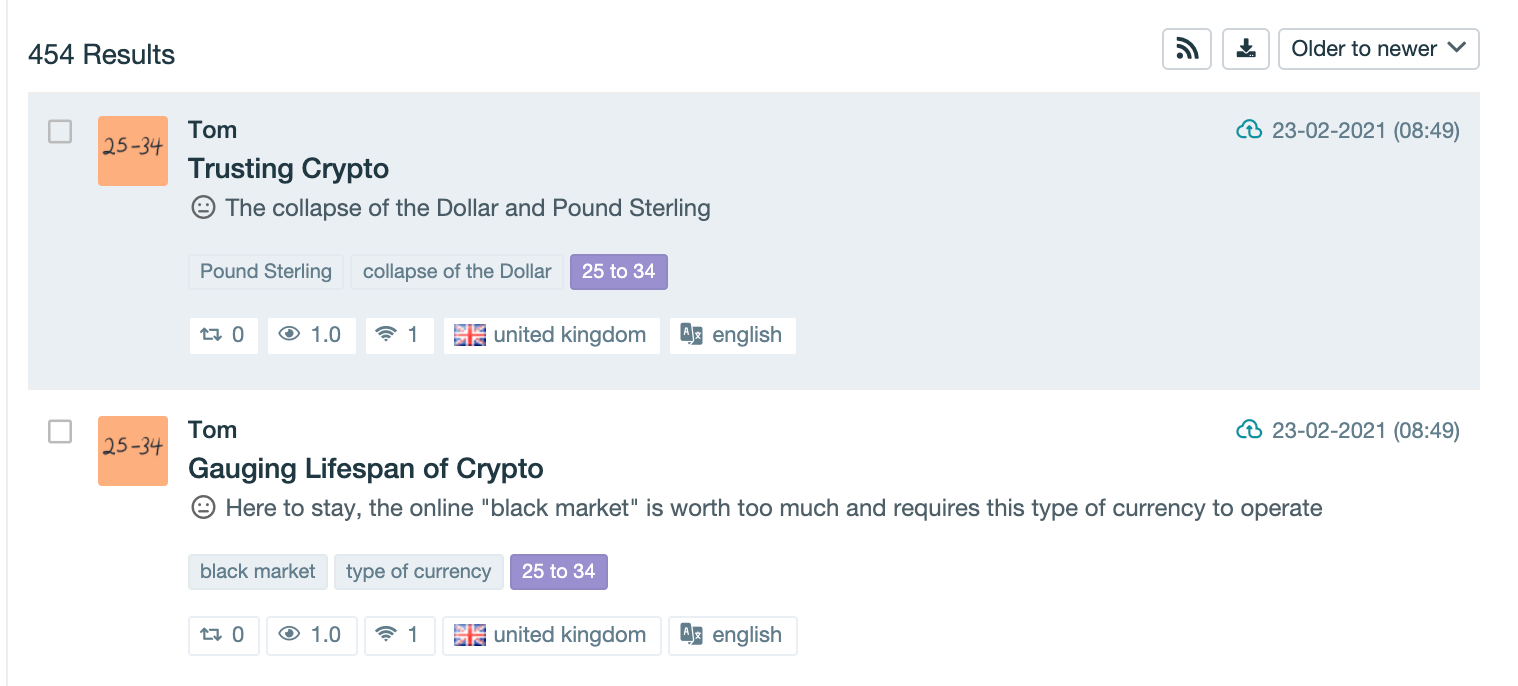
Task: Click the retweet count icon in first result
Action: pos(211,335)
